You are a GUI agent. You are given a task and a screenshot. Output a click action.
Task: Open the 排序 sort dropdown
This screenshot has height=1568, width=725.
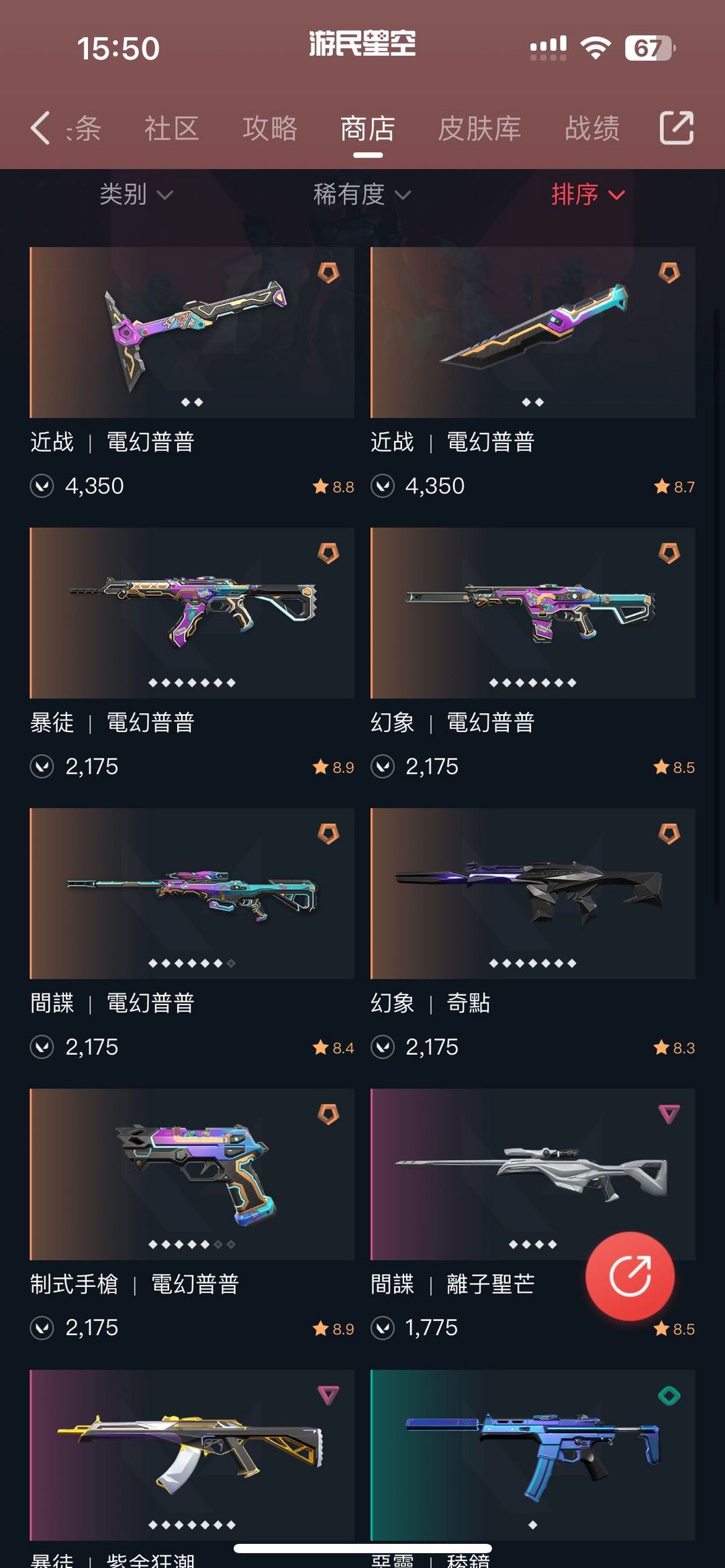[x=588, y=195]
